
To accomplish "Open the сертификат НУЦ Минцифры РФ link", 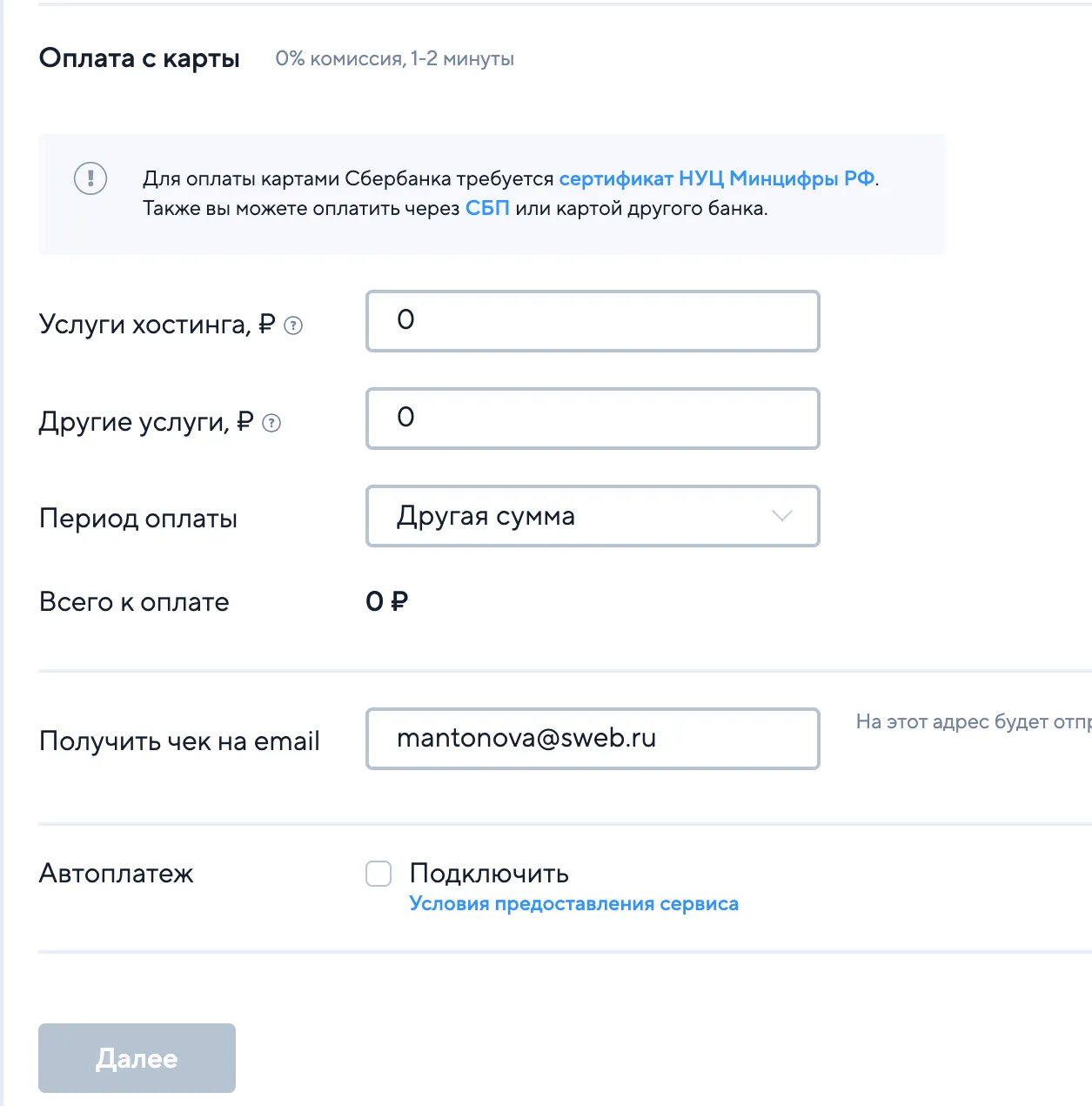I will pyautogui.click(x=716, y=178).
